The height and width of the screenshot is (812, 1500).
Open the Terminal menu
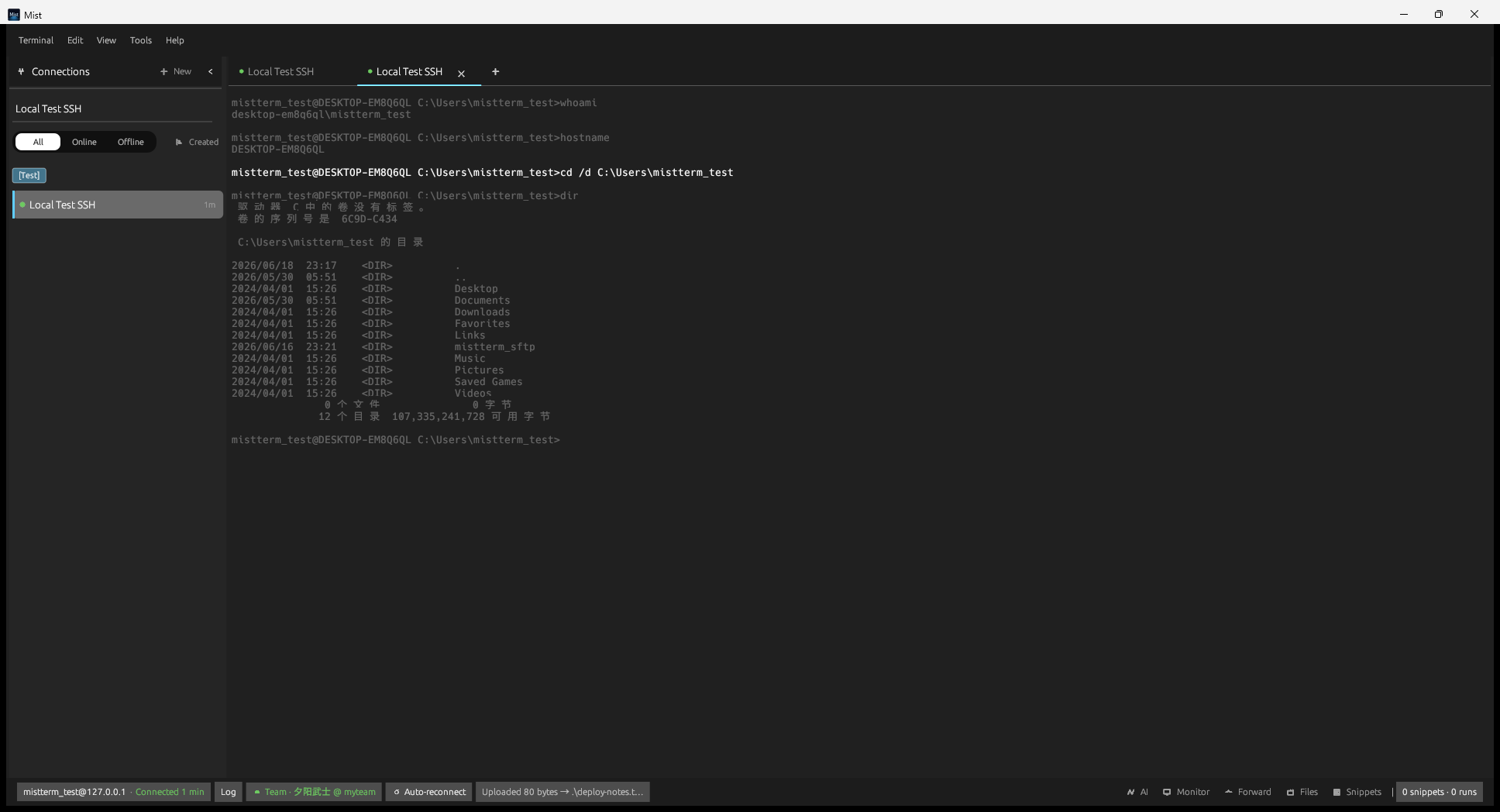pos(36,40)
